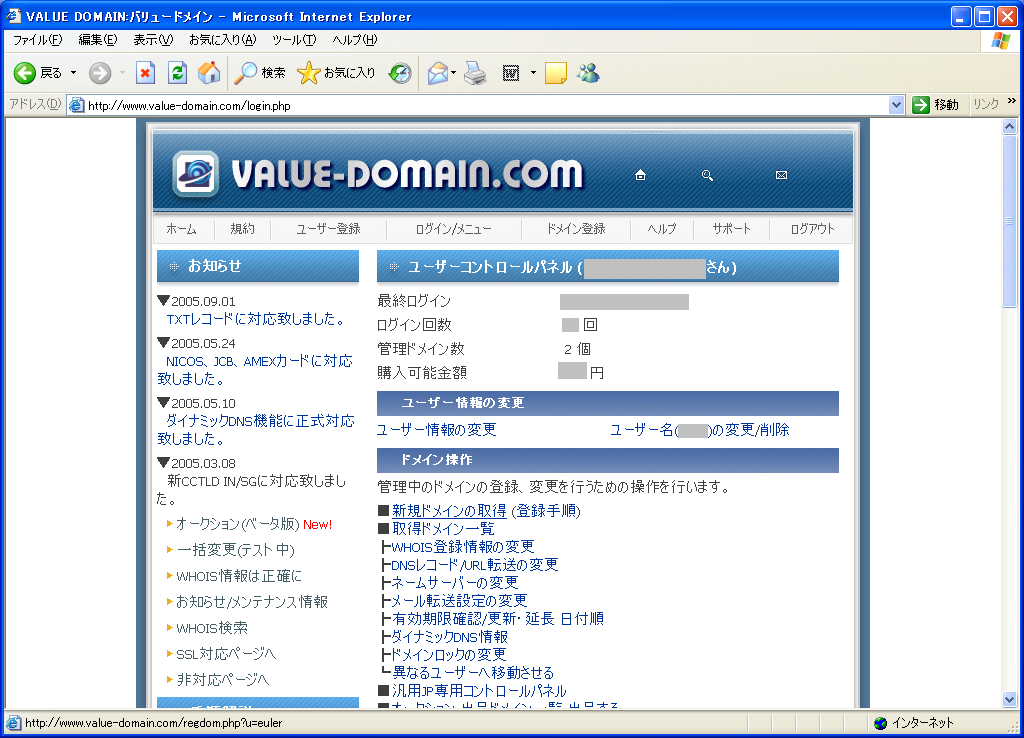Screen dimensions: 1024x738
Task: Click the green Go (移動) arrow button
Action: 921,104
